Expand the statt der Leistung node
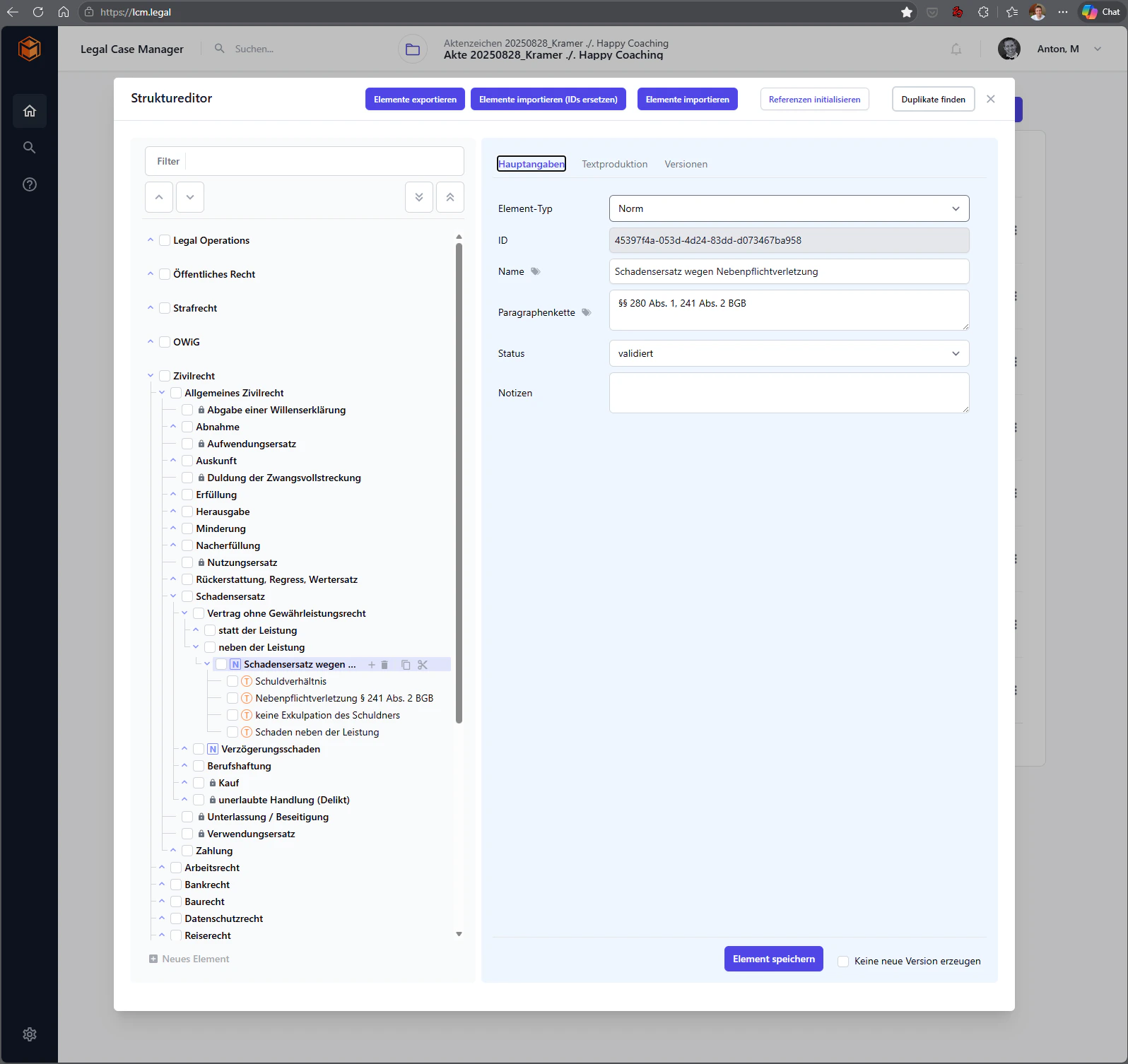1128x1064 pixels. pyautogui.click(x=196, y=630)
